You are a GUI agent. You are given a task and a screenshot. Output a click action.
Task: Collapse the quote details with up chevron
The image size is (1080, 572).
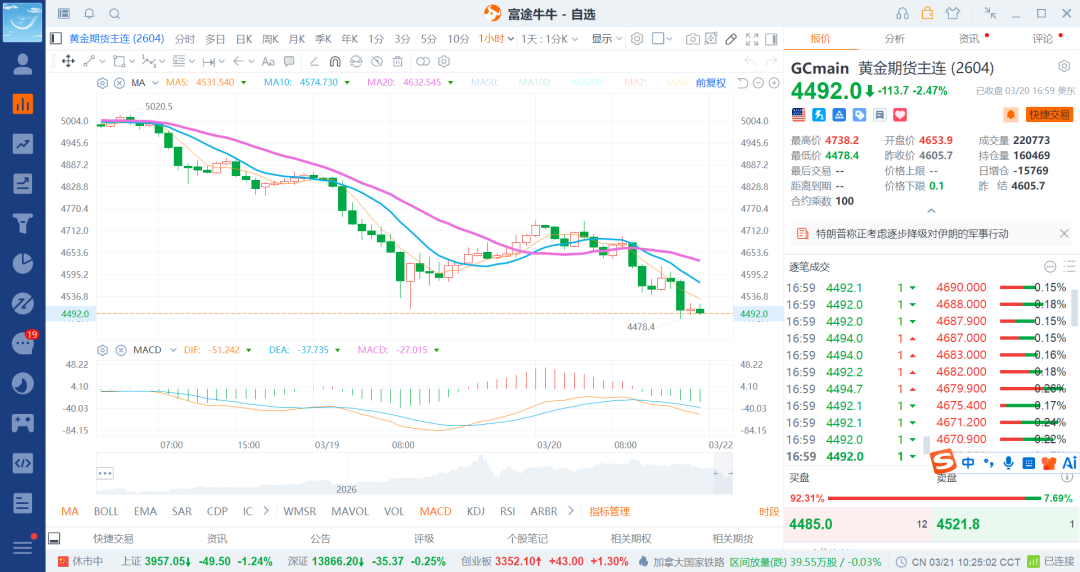(931, 211)
